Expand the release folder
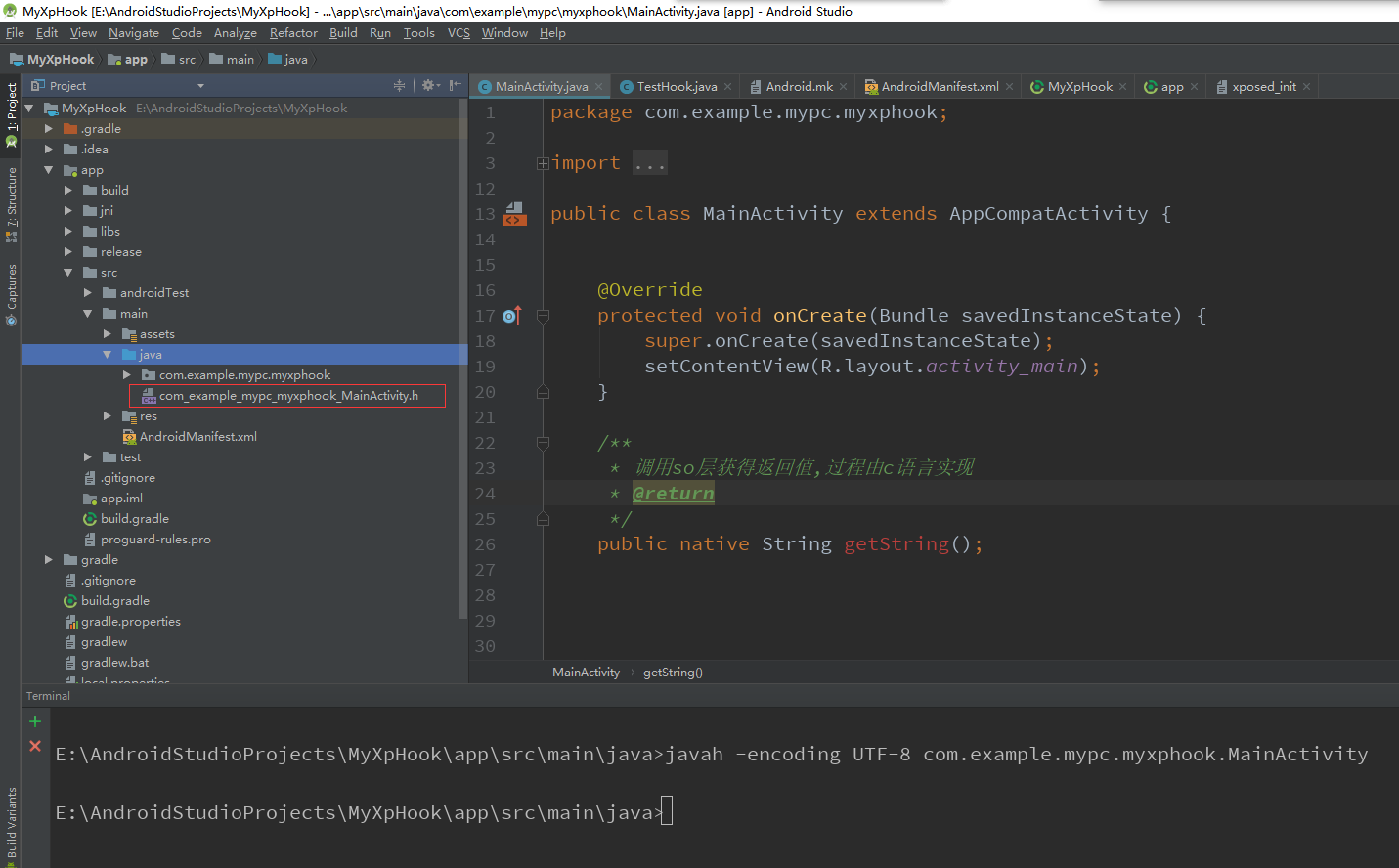 click(x=68, y=252)
